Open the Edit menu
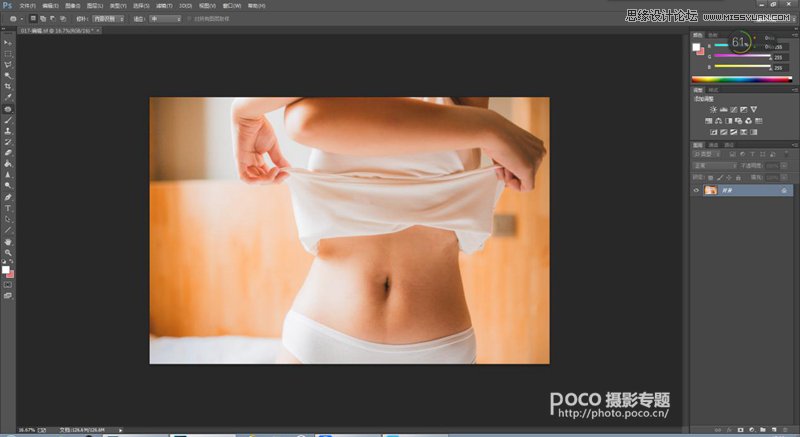Image resolution: width=800 pixels, height=437 pixels. pyautogui.click(x=50, y=6)
